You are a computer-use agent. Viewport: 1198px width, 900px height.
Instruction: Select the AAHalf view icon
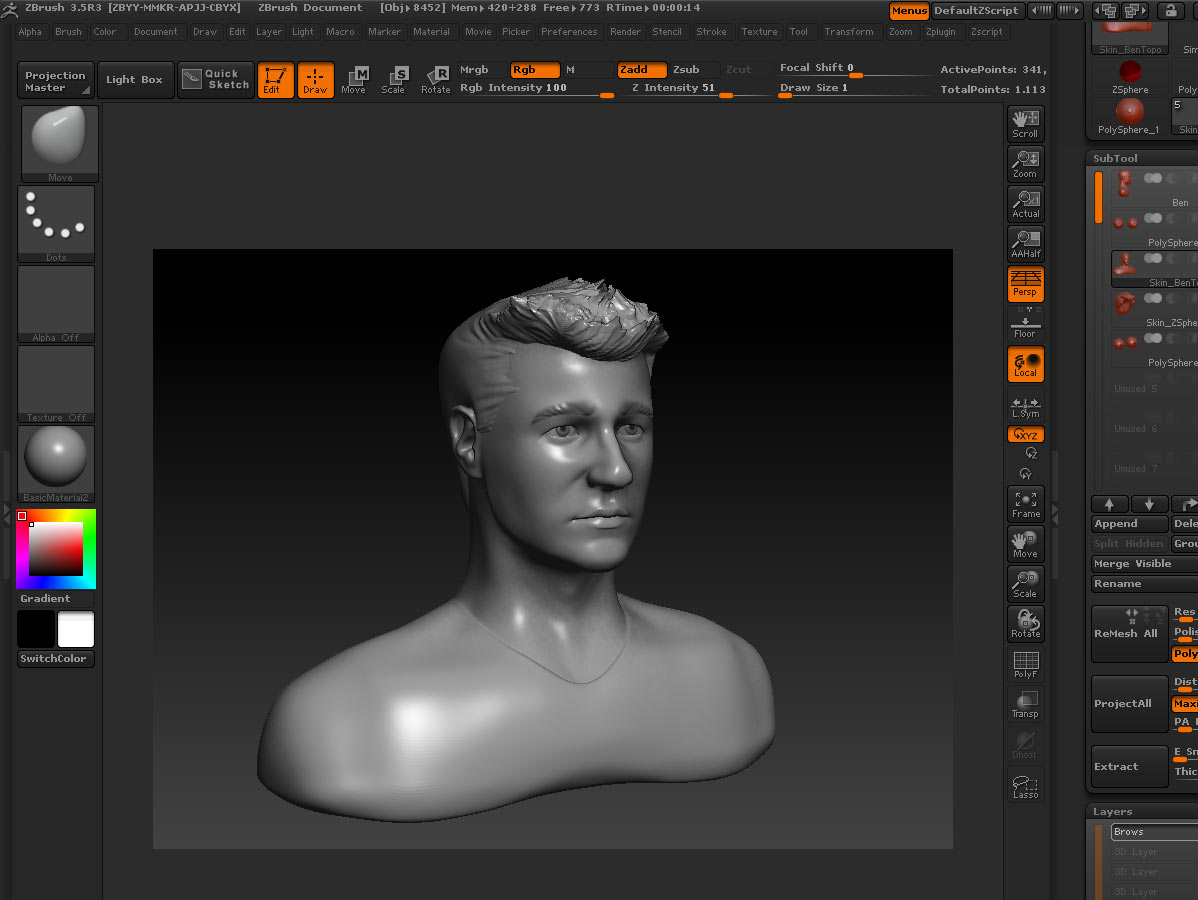tap(1025, 244)
